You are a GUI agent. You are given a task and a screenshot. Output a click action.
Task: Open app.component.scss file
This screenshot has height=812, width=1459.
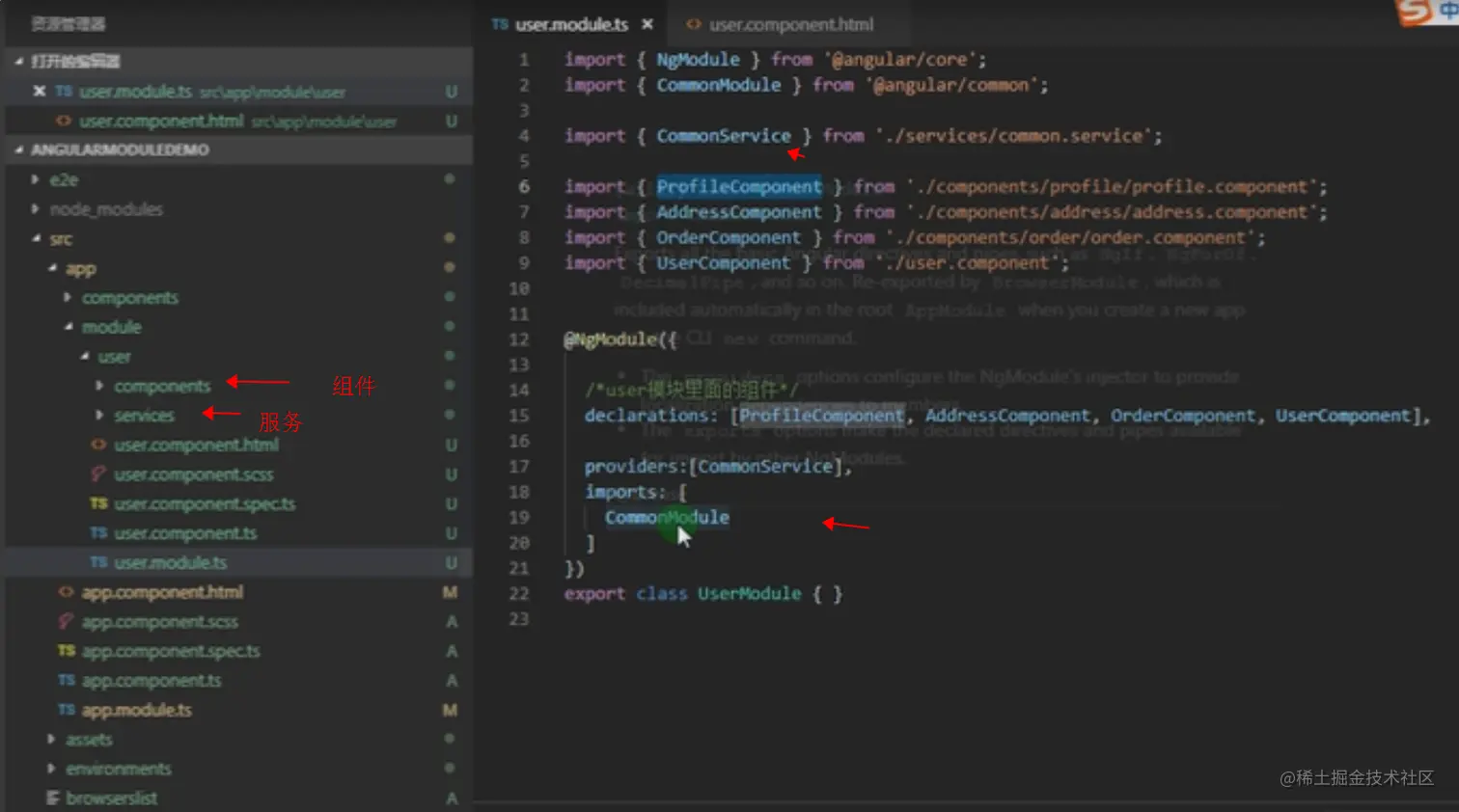pyautogui.click(x=159, y=622)
